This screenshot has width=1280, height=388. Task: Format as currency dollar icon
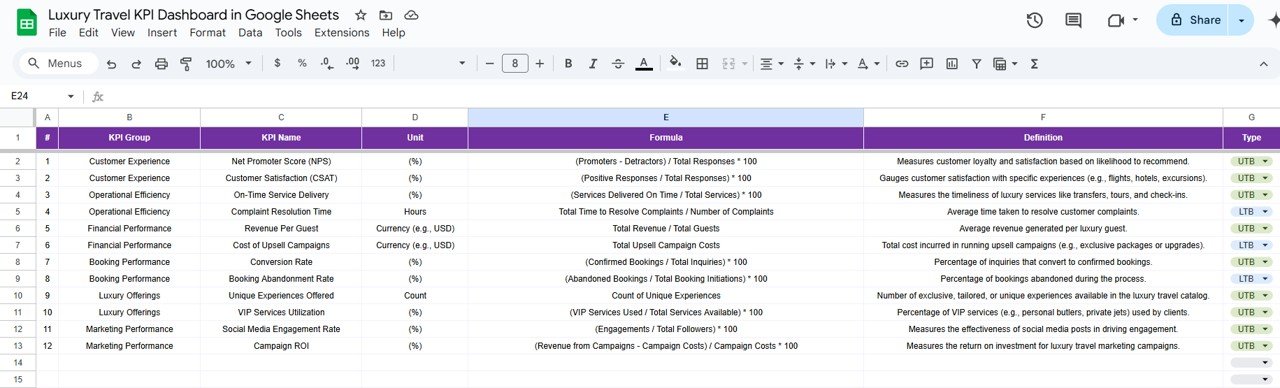point(277,63)
